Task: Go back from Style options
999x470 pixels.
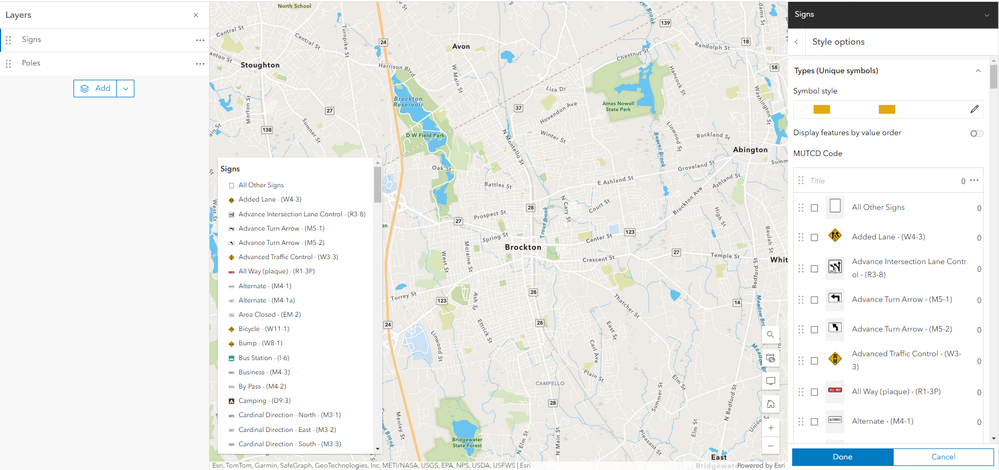Action: click(x=796, y=42)
